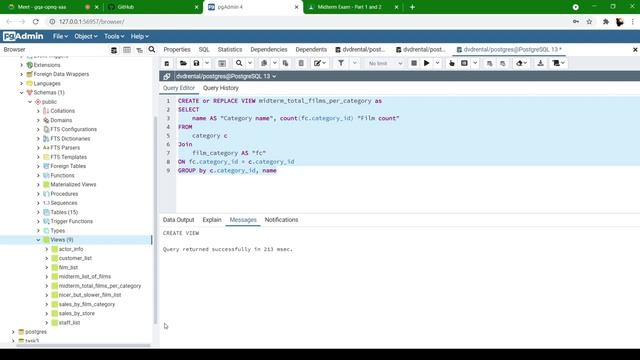
Task: Expand the Materialized Views node
Action: pos(38,184)
